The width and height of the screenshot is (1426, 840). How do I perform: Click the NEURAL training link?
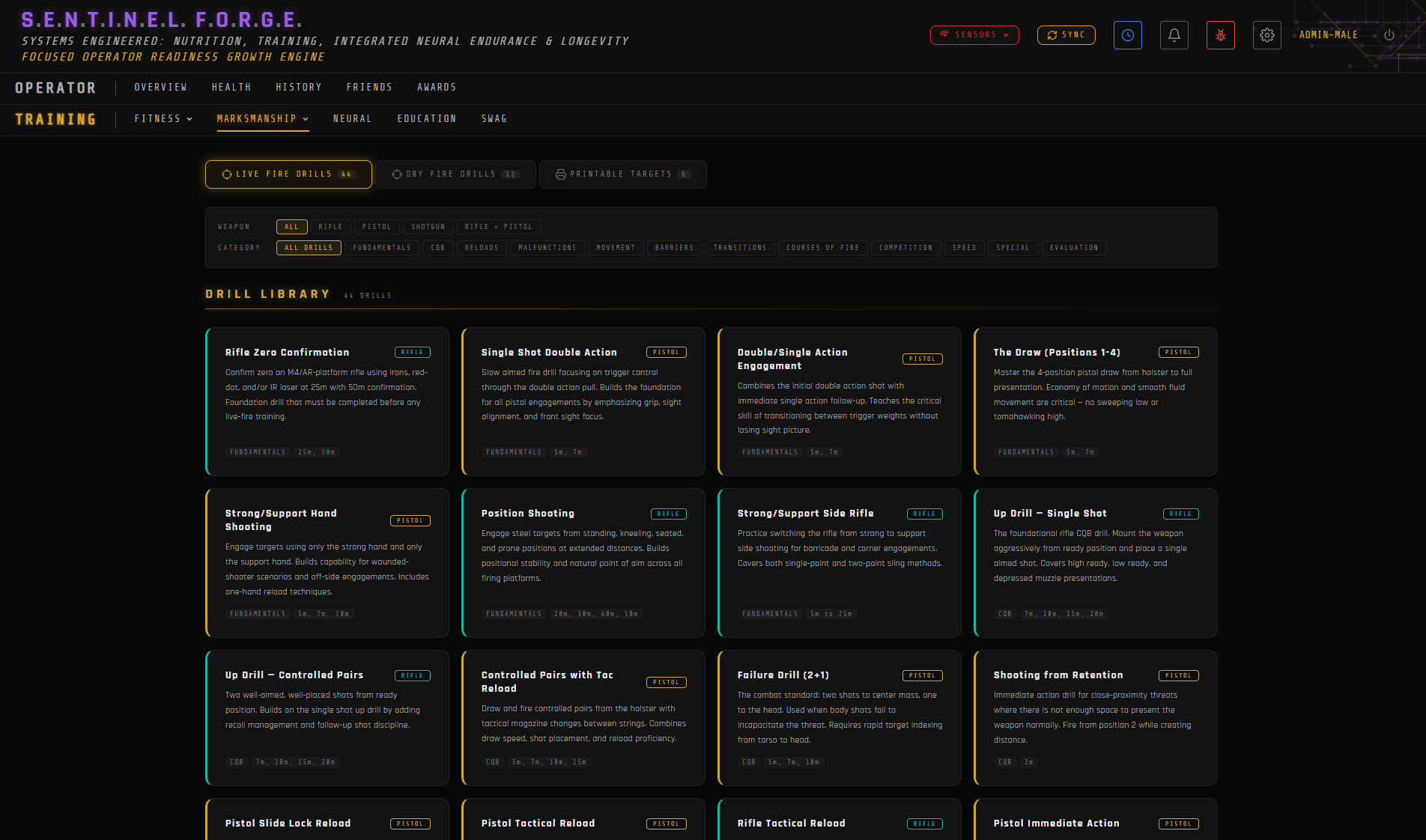point(352,118)
